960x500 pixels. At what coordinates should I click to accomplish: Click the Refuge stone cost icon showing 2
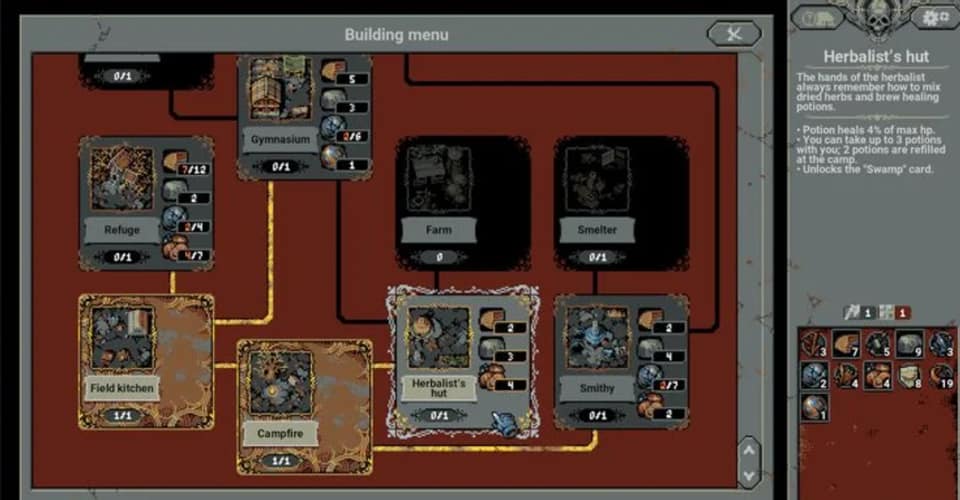(175, 190)
